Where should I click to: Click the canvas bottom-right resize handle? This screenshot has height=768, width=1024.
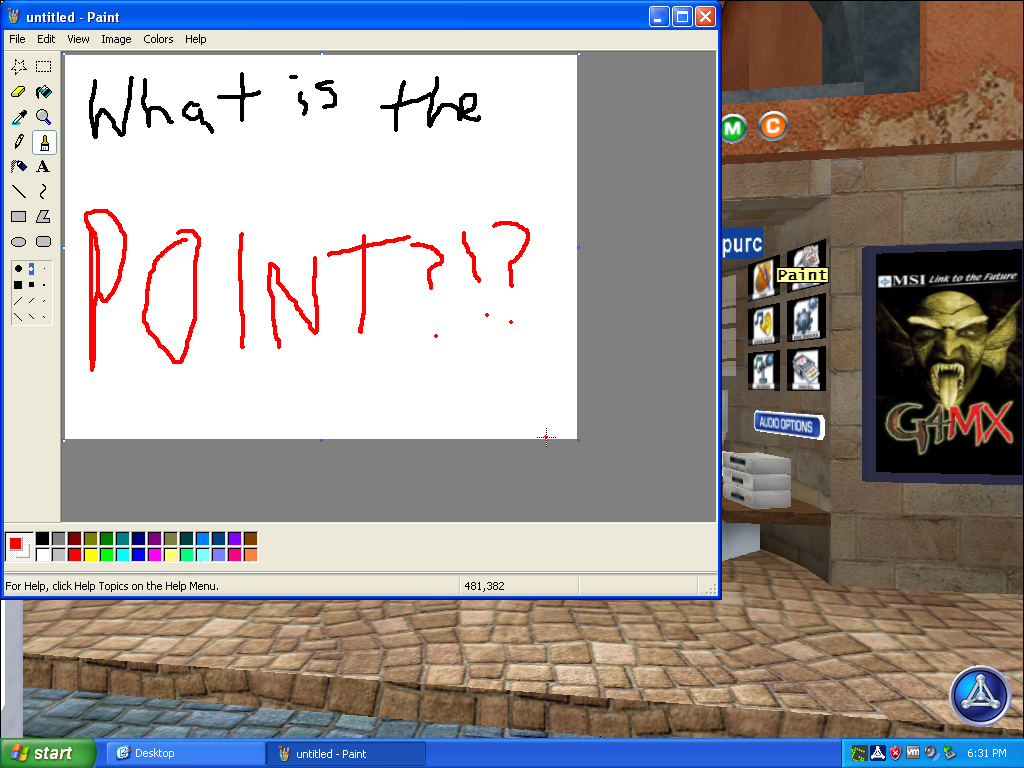pos(579,440)
